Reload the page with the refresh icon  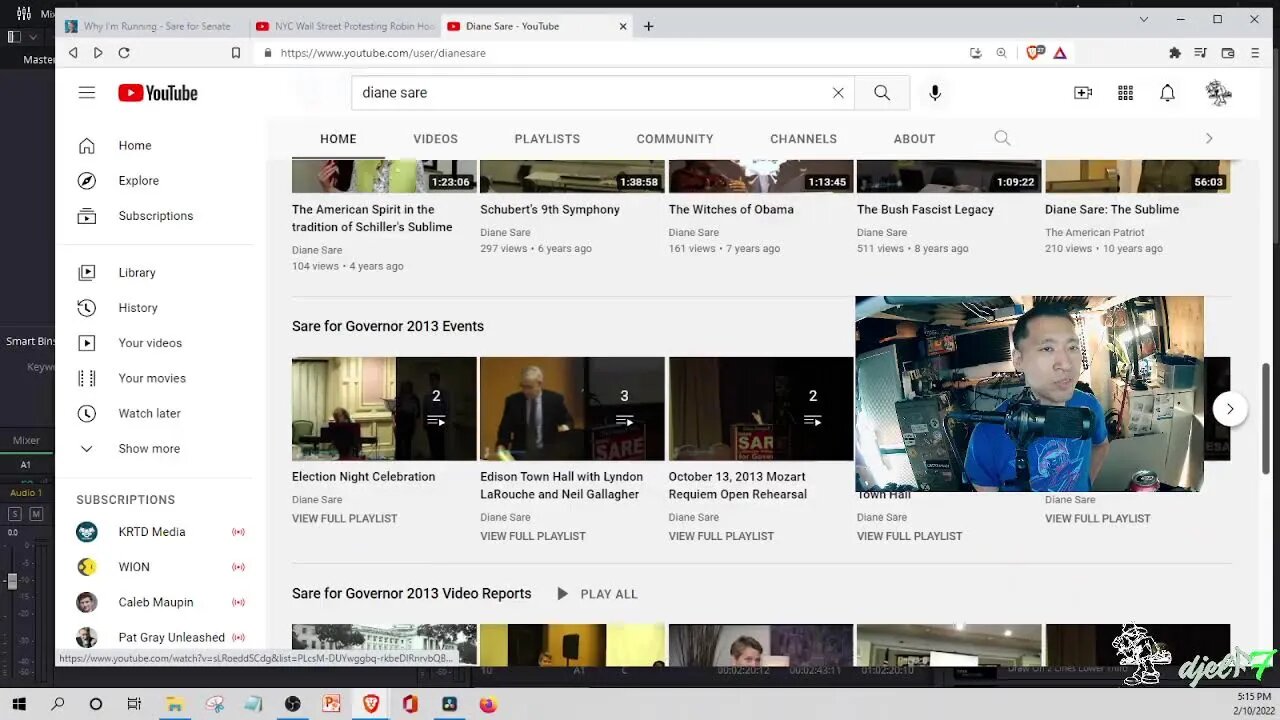click(124, 53)
